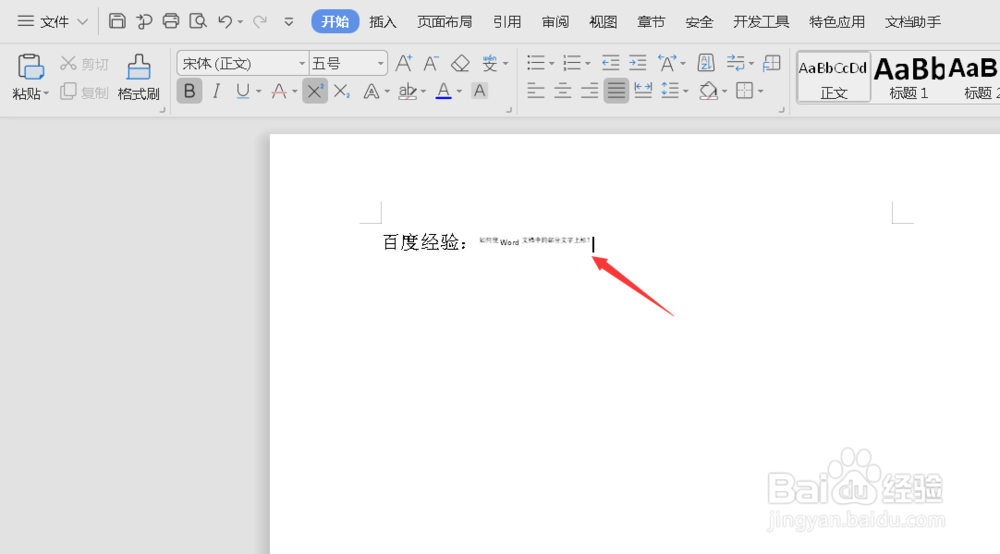Click the Paste clipboard icon
Viewport: 1000px width, 554px height.
[x=30, y=67]
